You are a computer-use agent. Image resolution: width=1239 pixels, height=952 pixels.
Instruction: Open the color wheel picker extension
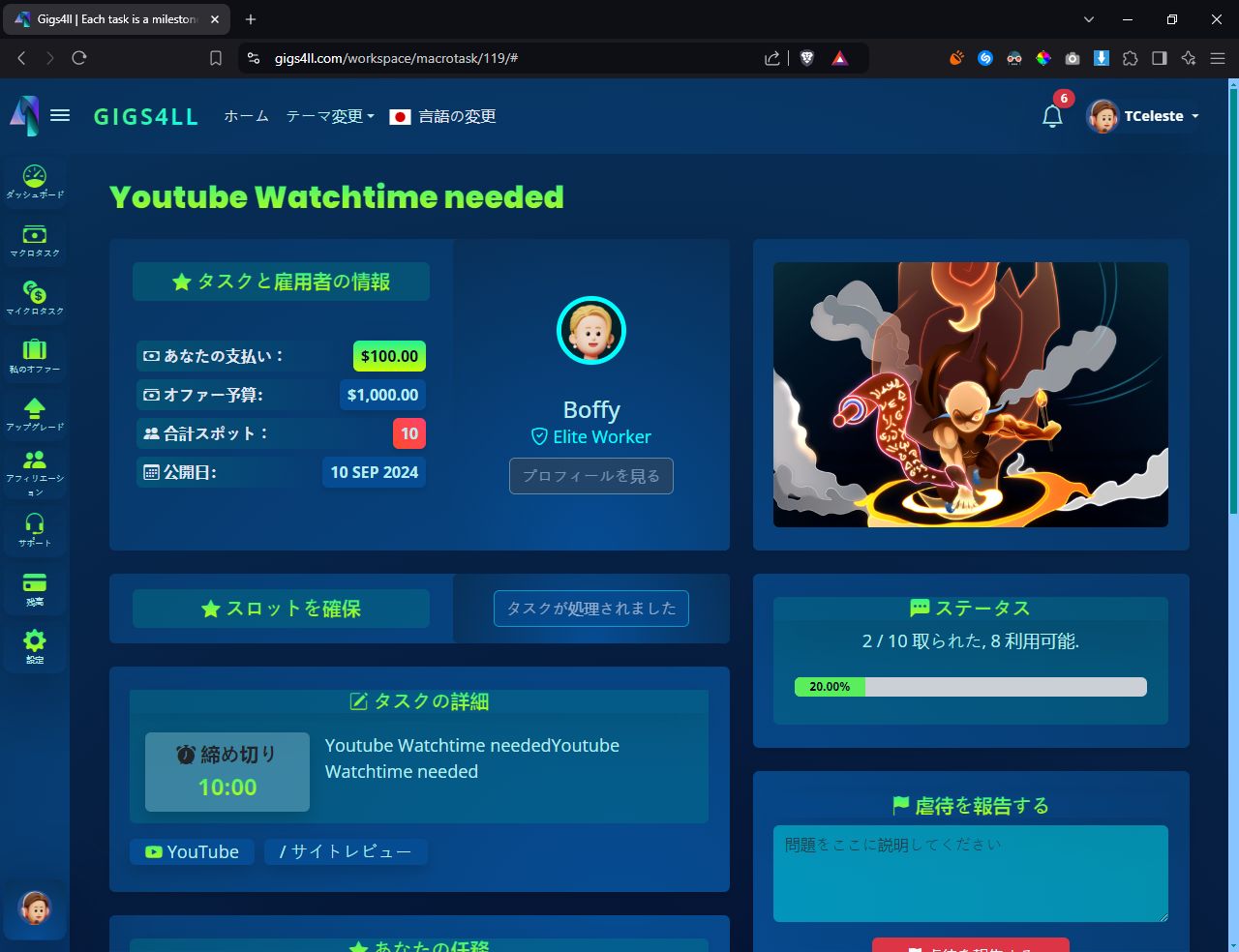(x=1043, y=58)
